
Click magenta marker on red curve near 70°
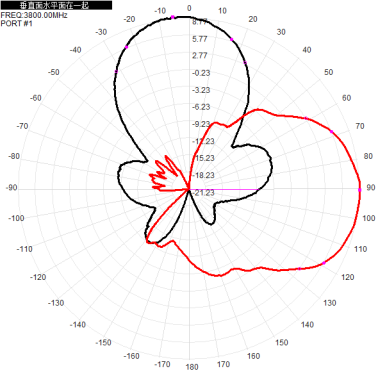(331, 132)
